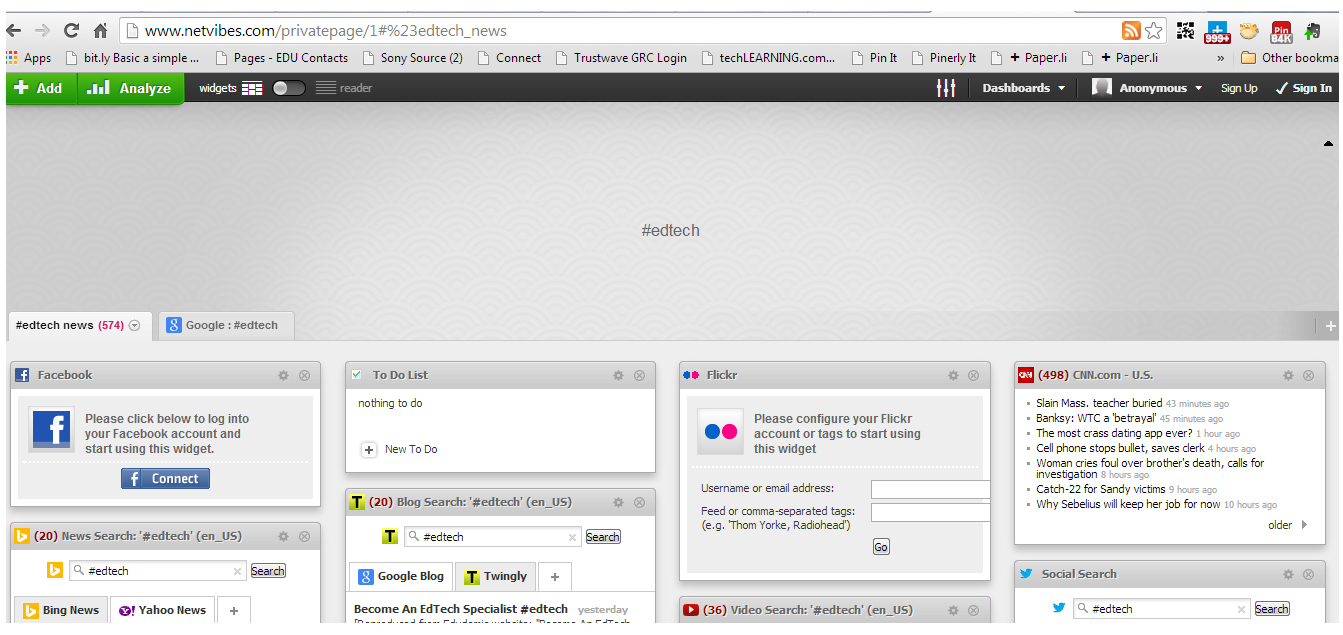Open settings gear on To Do List widget
This screenshot has height=635, width=1343.
[618, 375]
